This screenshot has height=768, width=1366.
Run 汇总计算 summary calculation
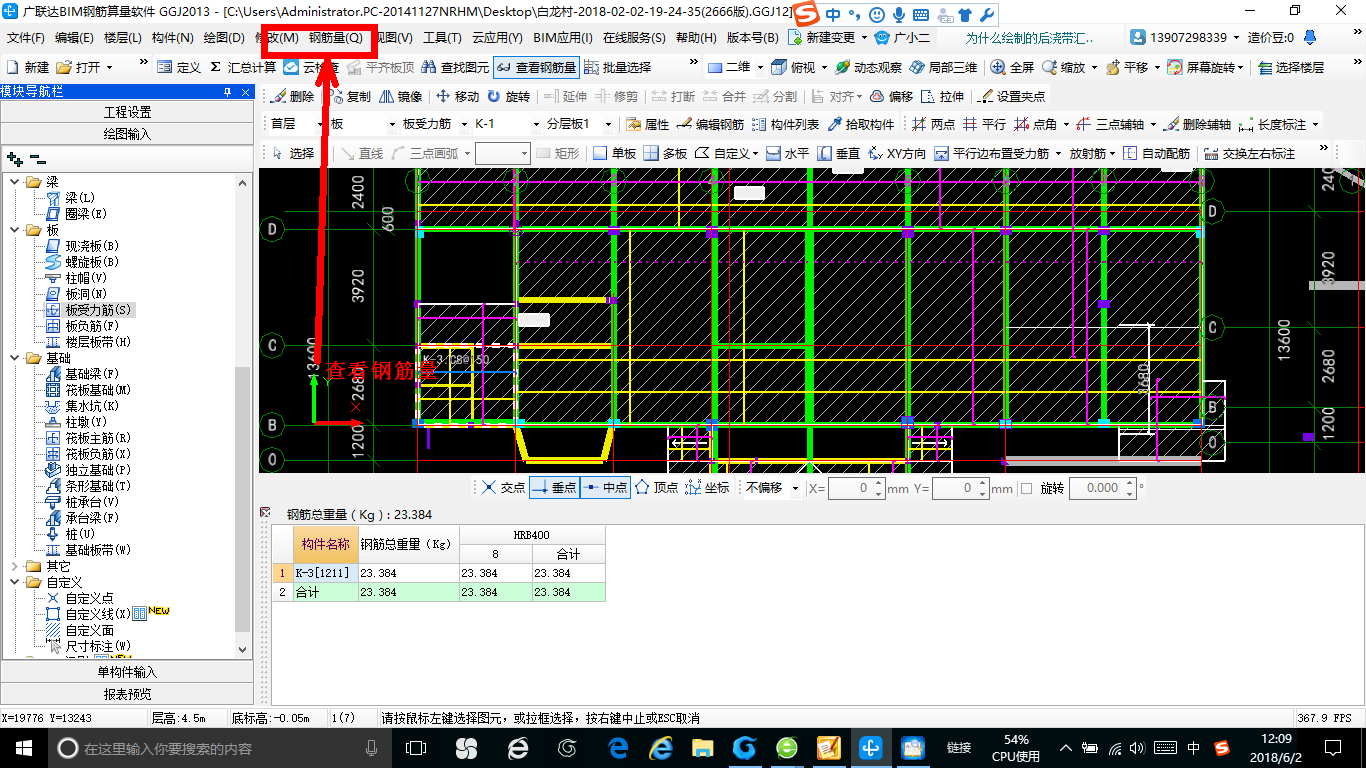[242, 67]
